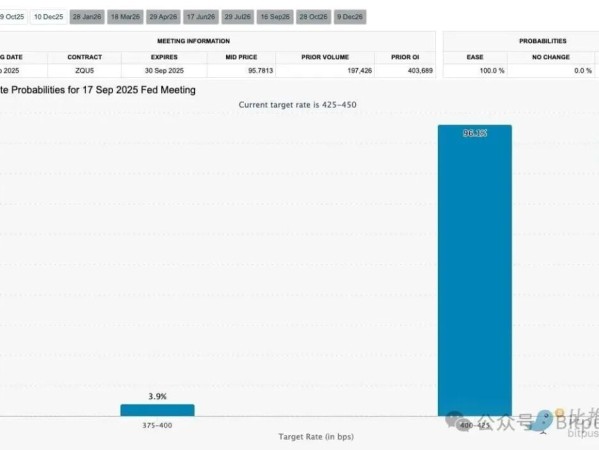This screenshot has height=450, width=599.
Task: Click the 96.1% bar for 400-425
Action: (475, 270)
